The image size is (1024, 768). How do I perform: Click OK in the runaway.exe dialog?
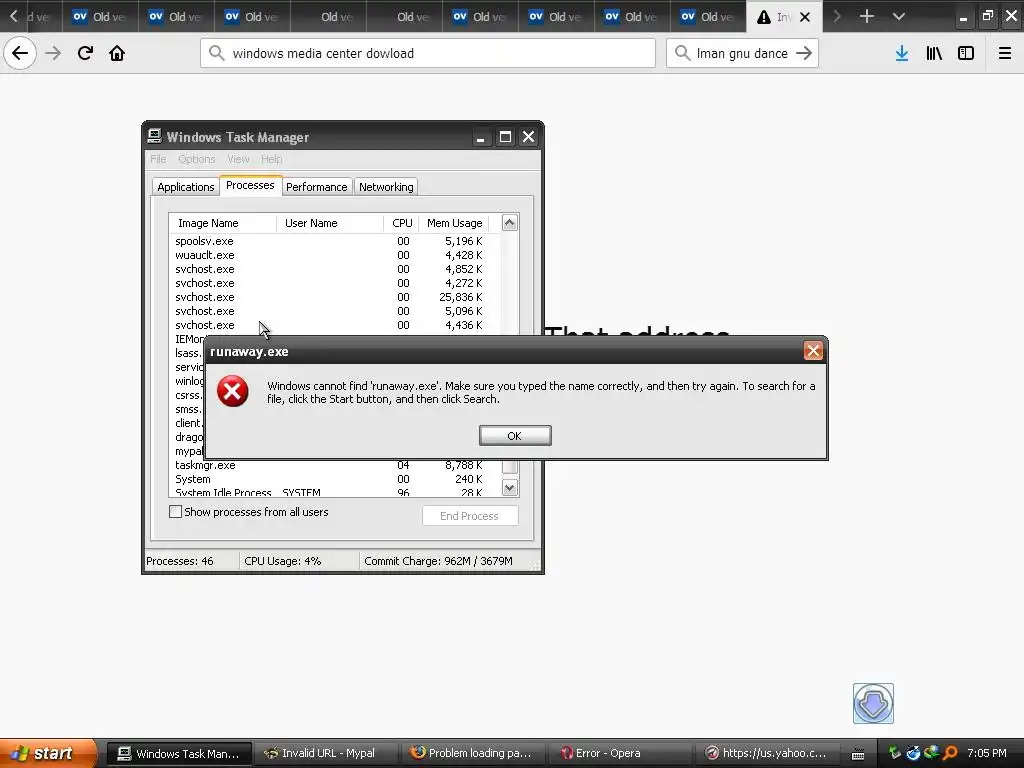point(515,436)
